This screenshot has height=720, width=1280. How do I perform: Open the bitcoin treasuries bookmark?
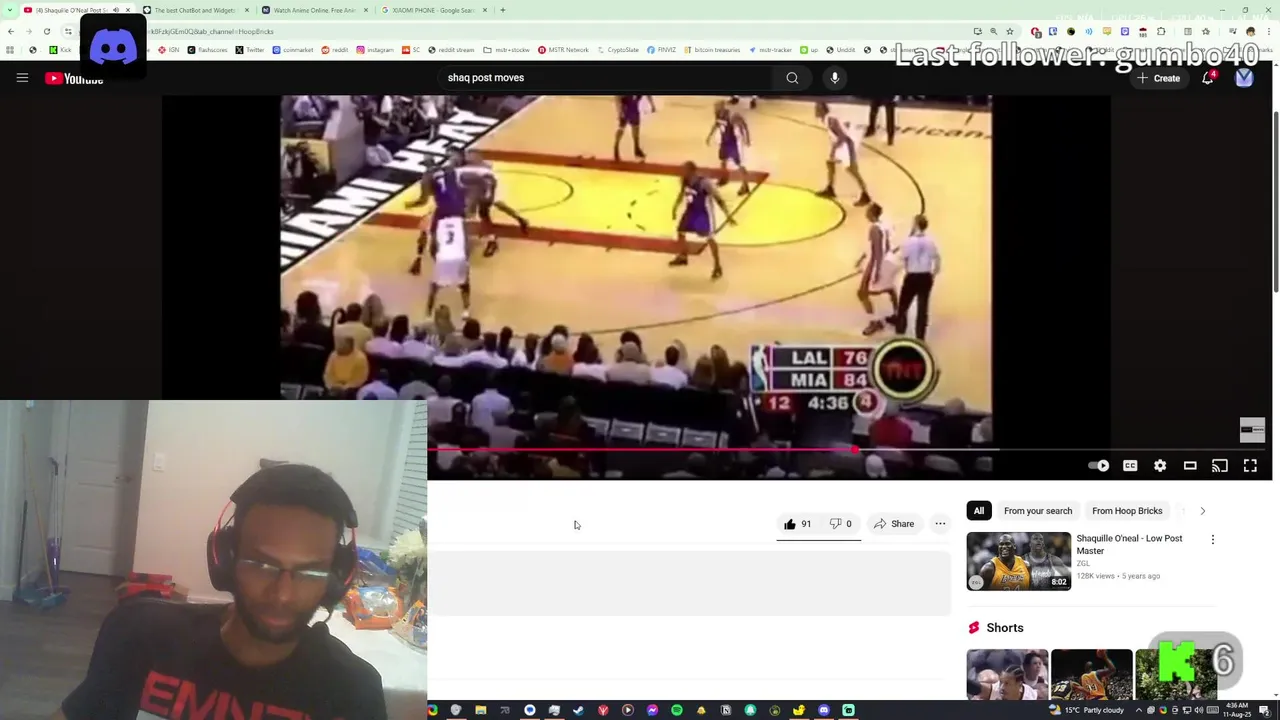712,50
